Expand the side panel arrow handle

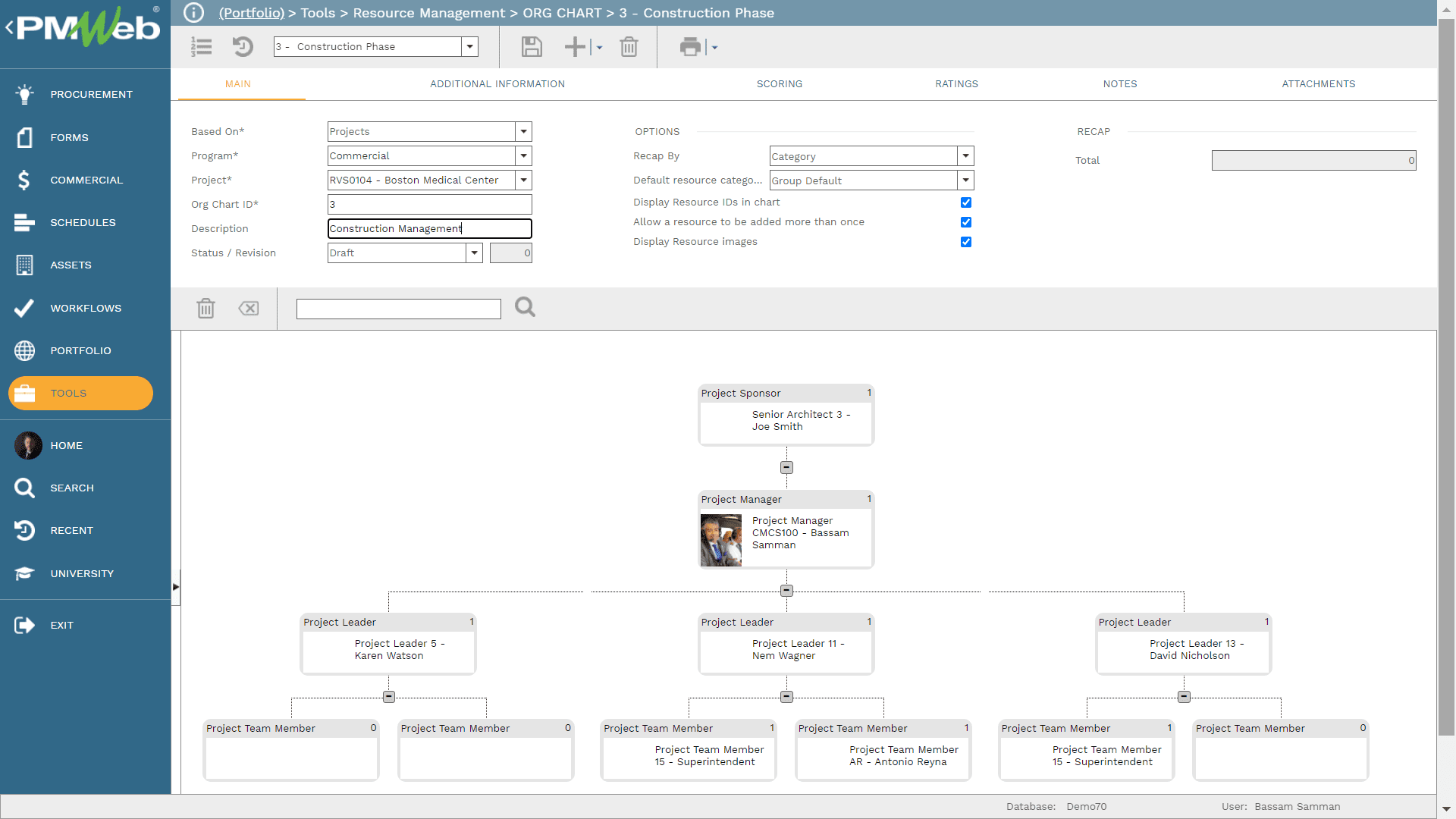pyautogui.click(x=176, y=587)
